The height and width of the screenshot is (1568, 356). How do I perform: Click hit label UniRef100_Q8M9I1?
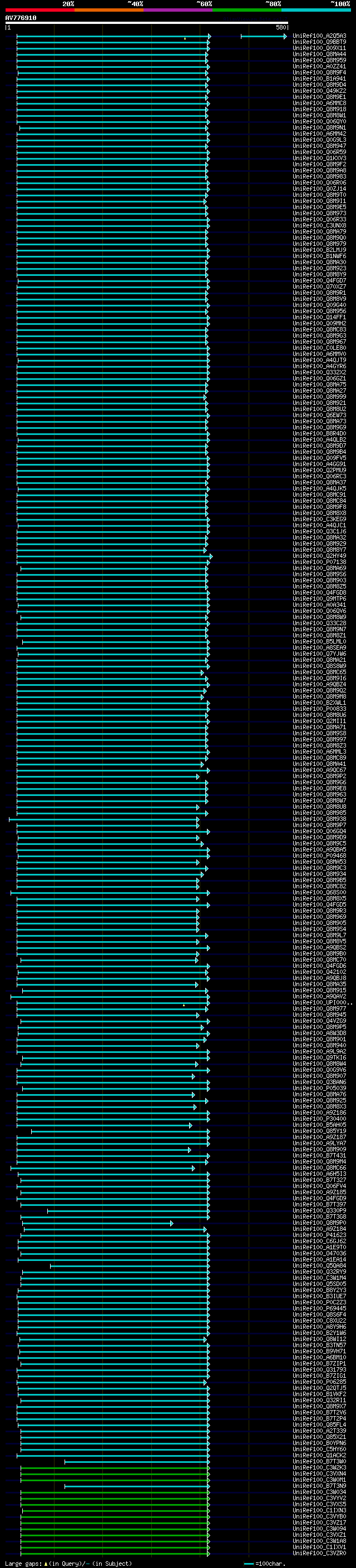coord(319,201)
